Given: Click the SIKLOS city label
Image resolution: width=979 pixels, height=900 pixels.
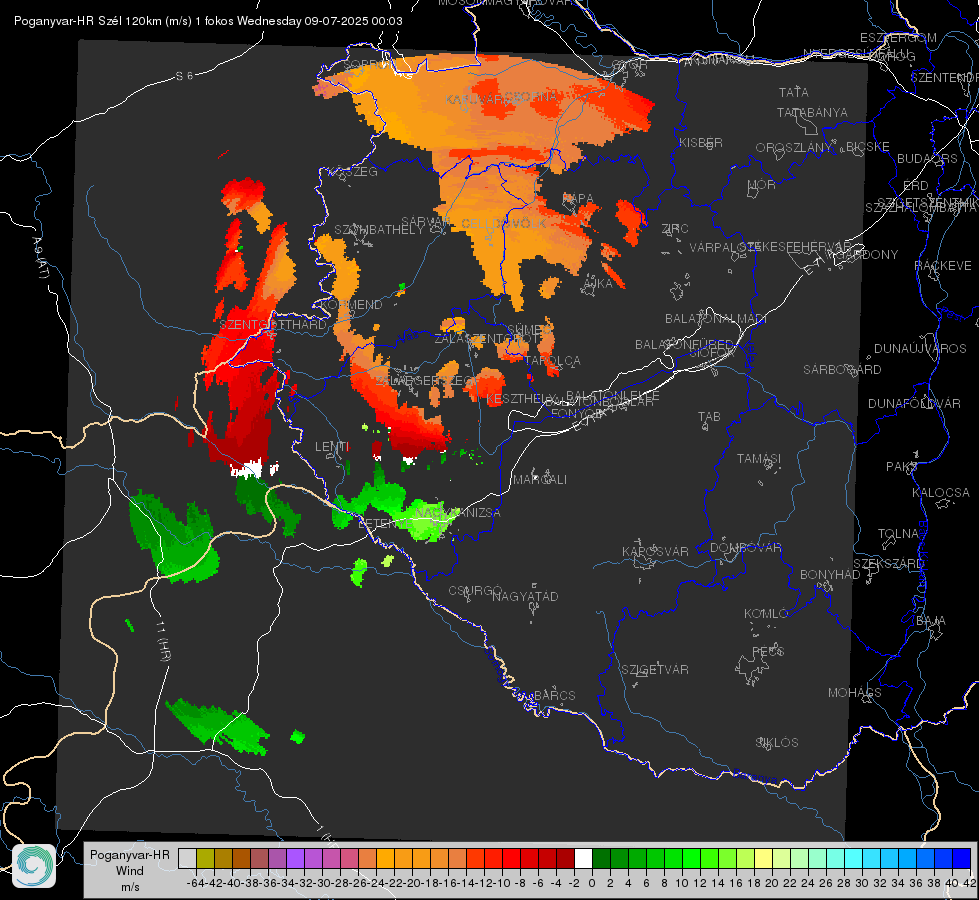Looking at the screenshot, I should [x=777, y=743].
